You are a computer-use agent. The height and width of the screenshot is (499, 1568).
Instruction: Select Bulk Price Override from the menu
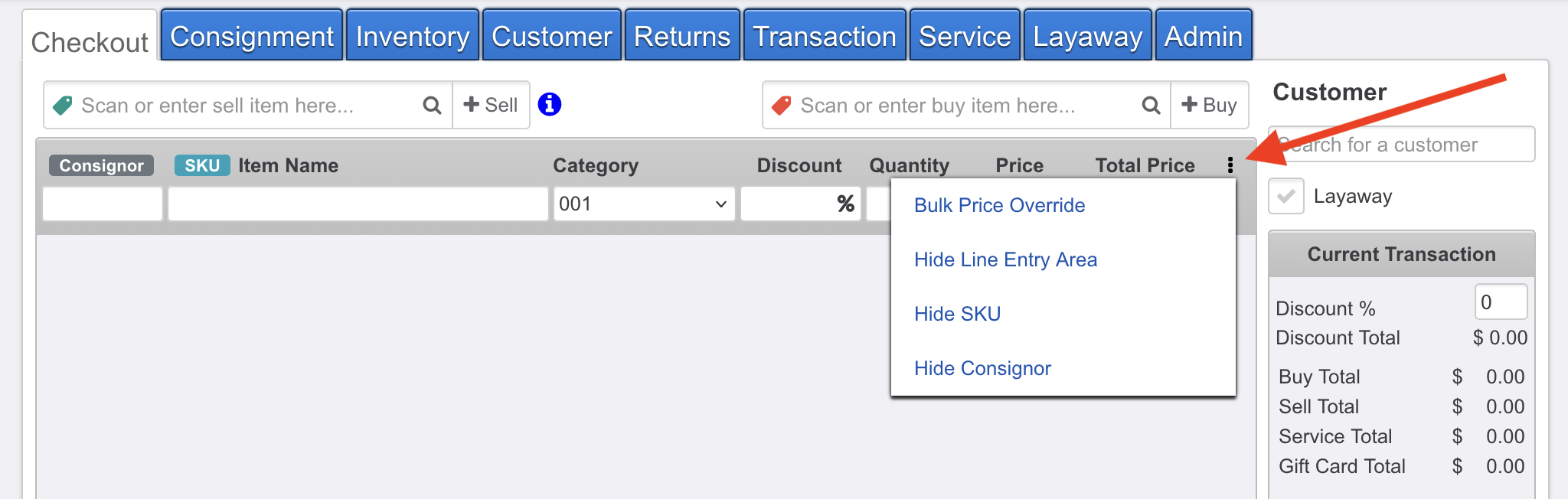pos(999,205)
